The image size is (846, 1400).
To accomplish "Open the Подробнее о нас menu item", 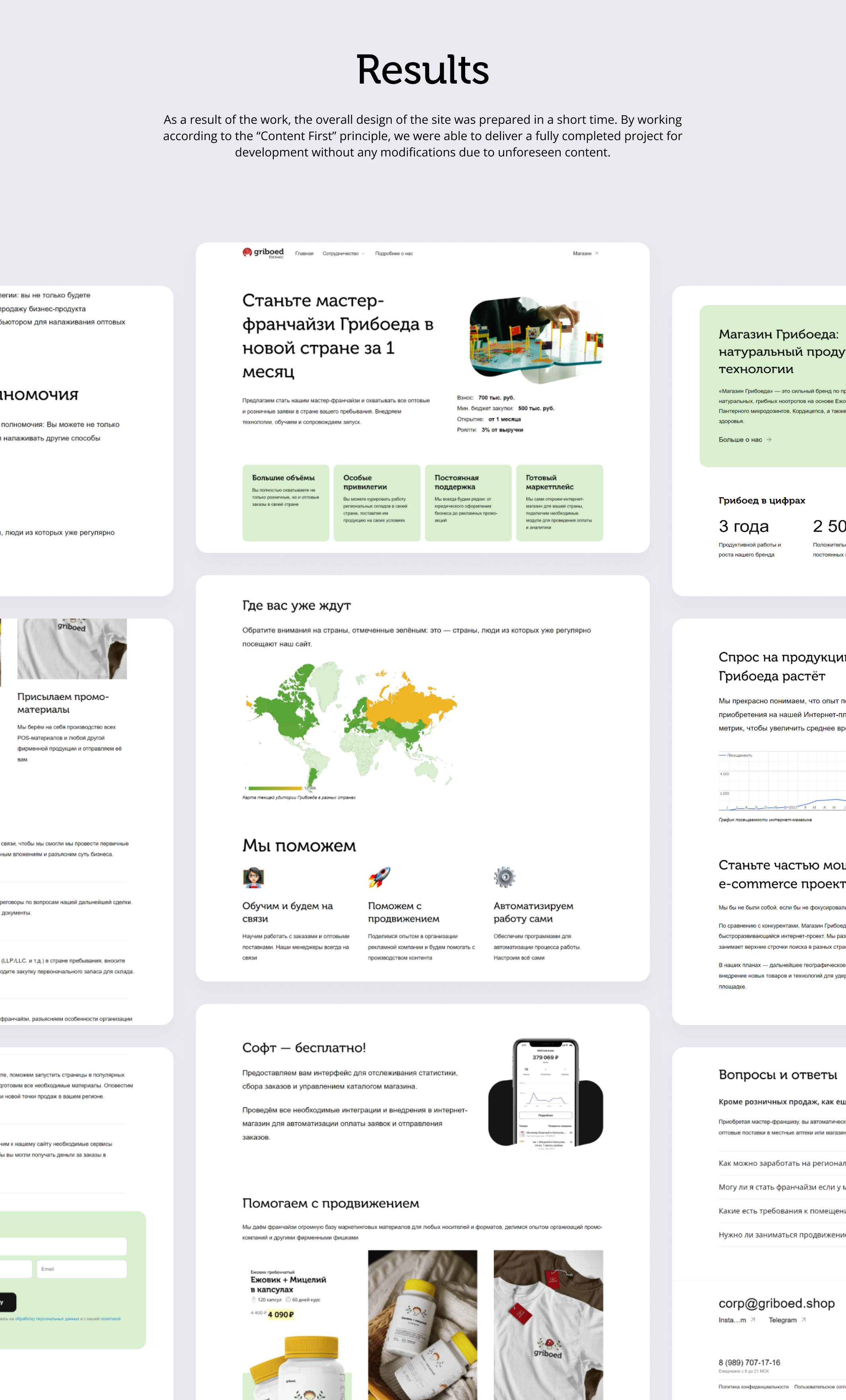I will pos(394,254).
